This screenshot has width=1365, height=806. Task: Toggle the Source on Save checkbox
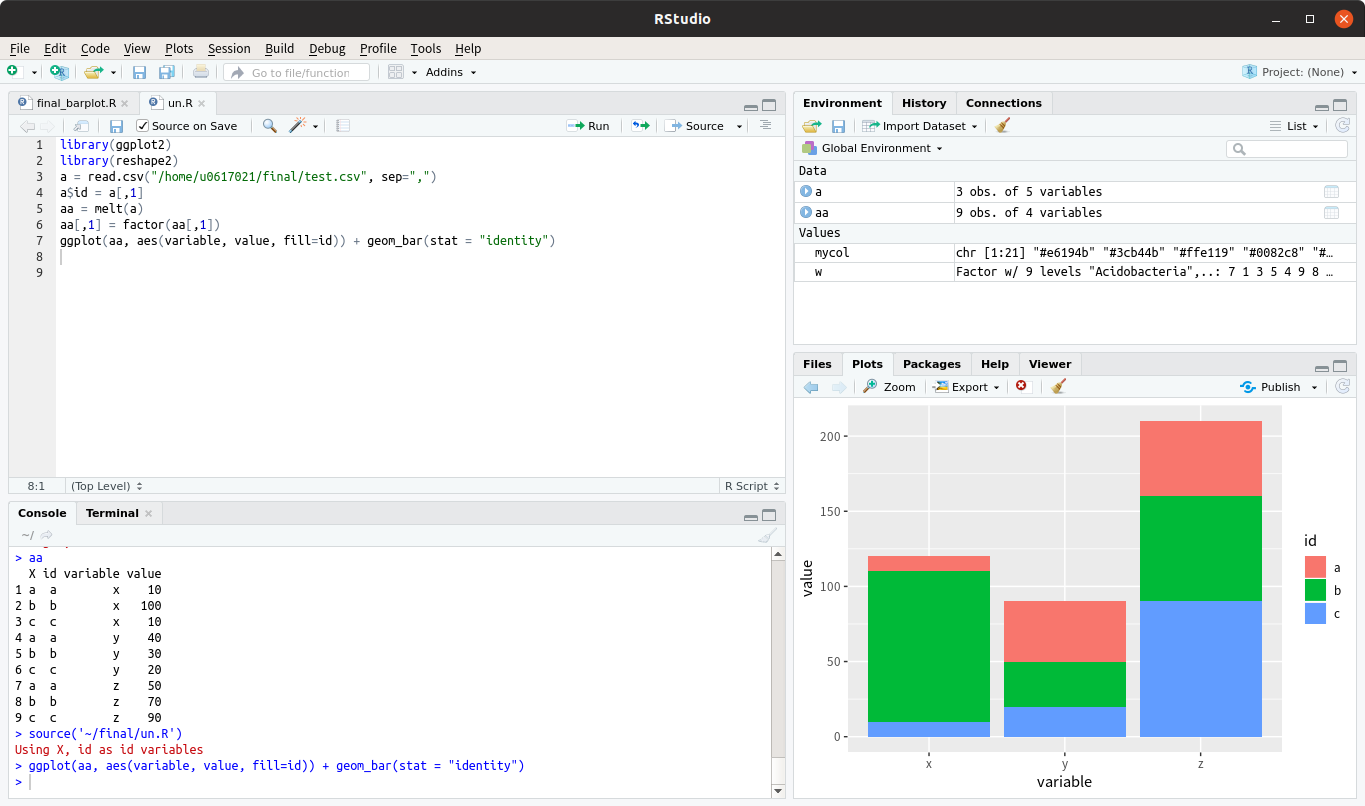point(143,126)
